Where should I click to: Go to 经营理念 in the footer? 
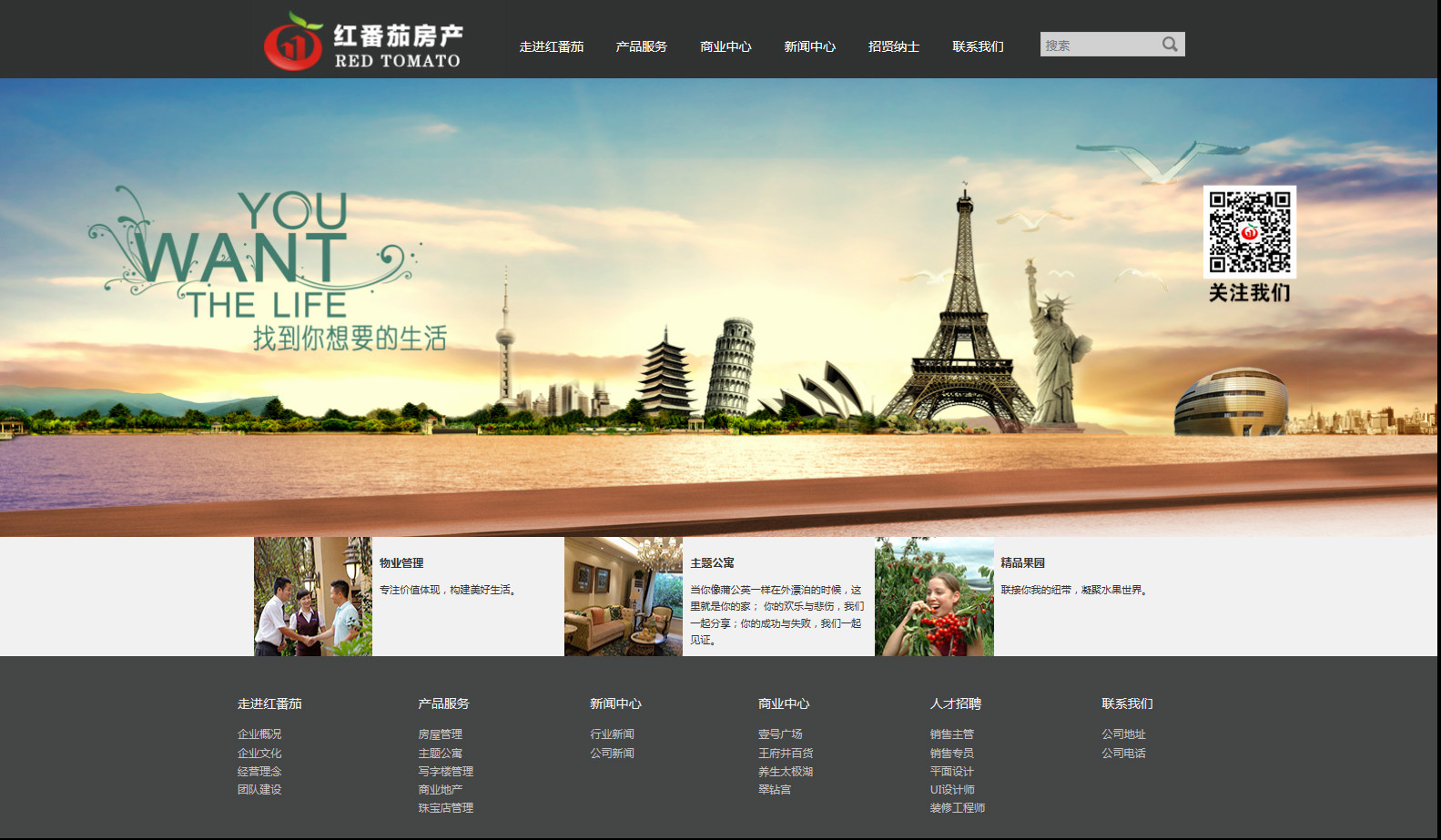259,772
